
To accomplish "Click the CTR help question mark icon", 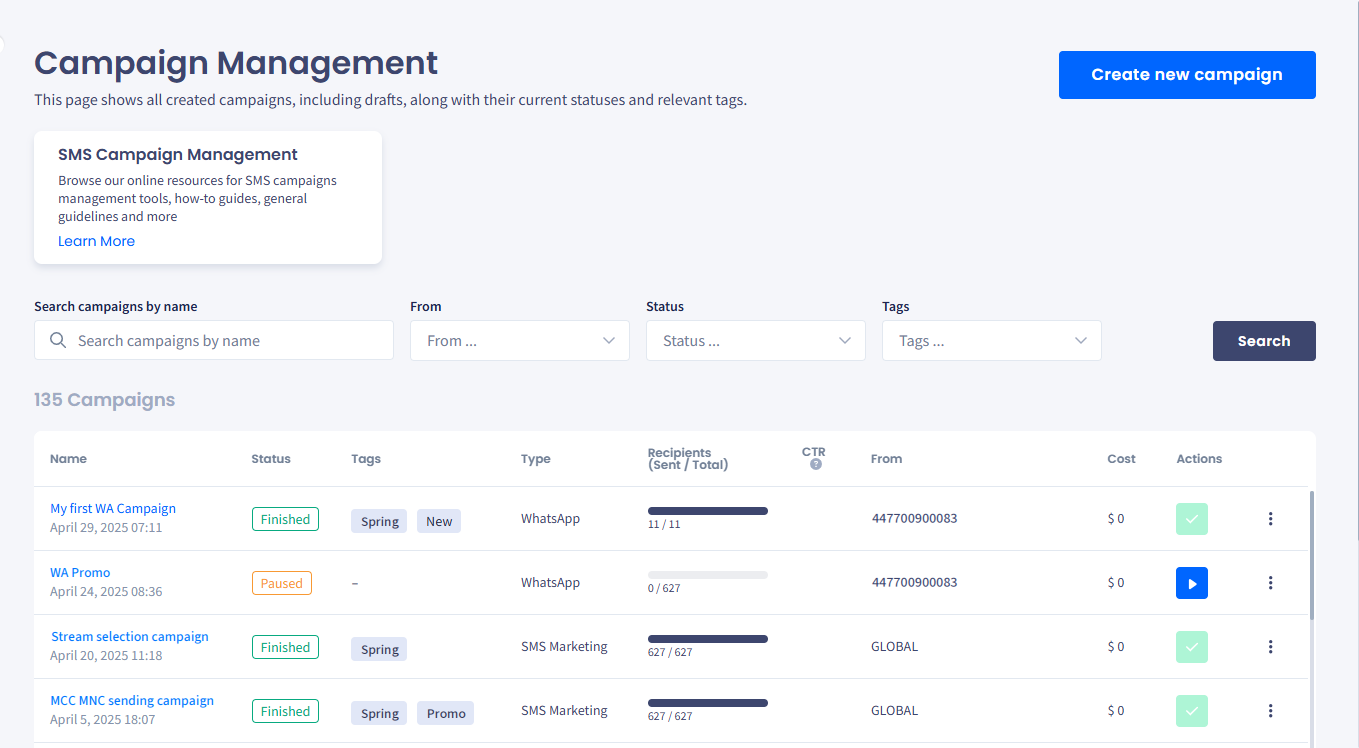I will [816, 464].
